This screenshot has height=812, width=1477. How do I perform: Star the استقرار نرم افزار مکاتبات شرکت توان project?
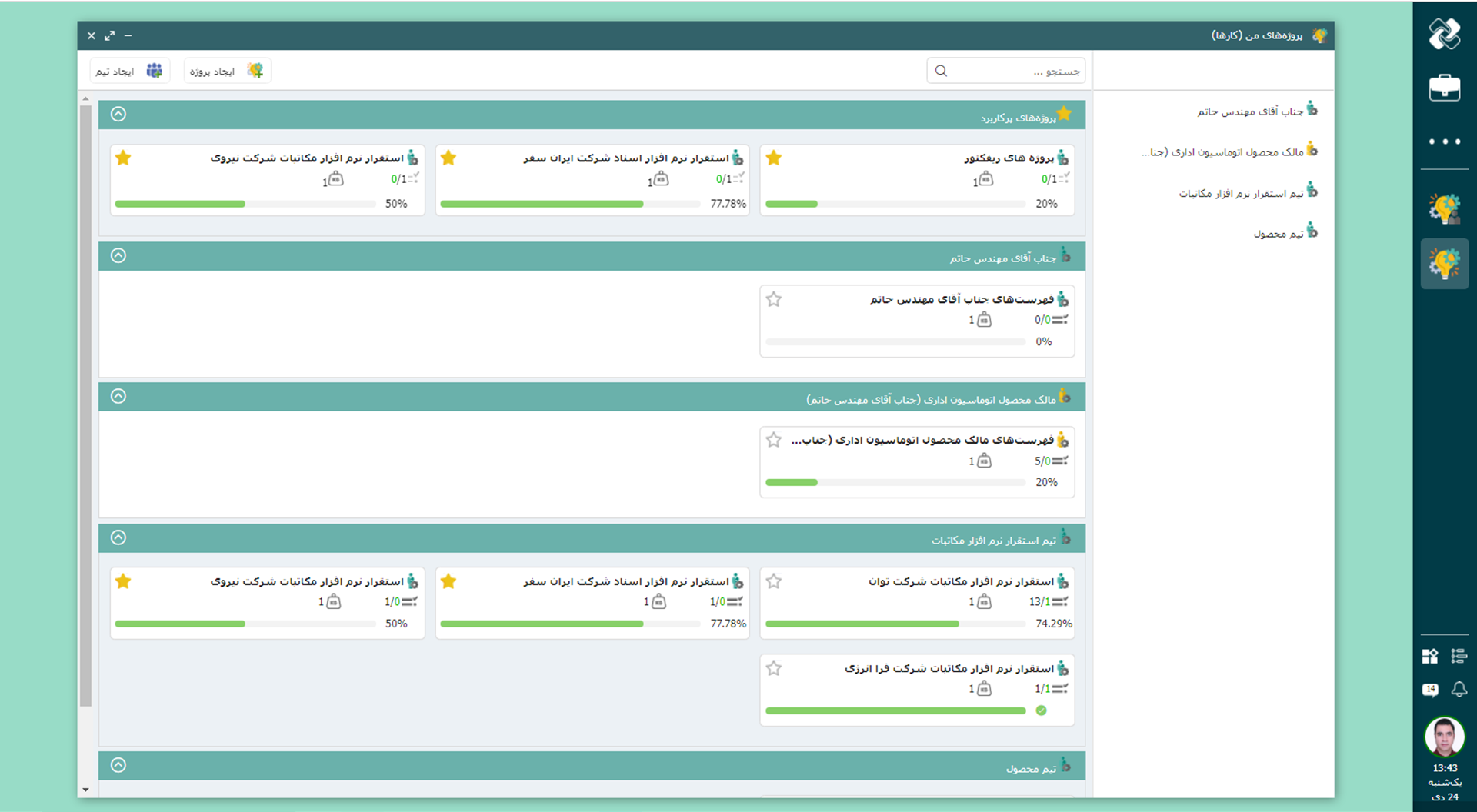[774, 581]
